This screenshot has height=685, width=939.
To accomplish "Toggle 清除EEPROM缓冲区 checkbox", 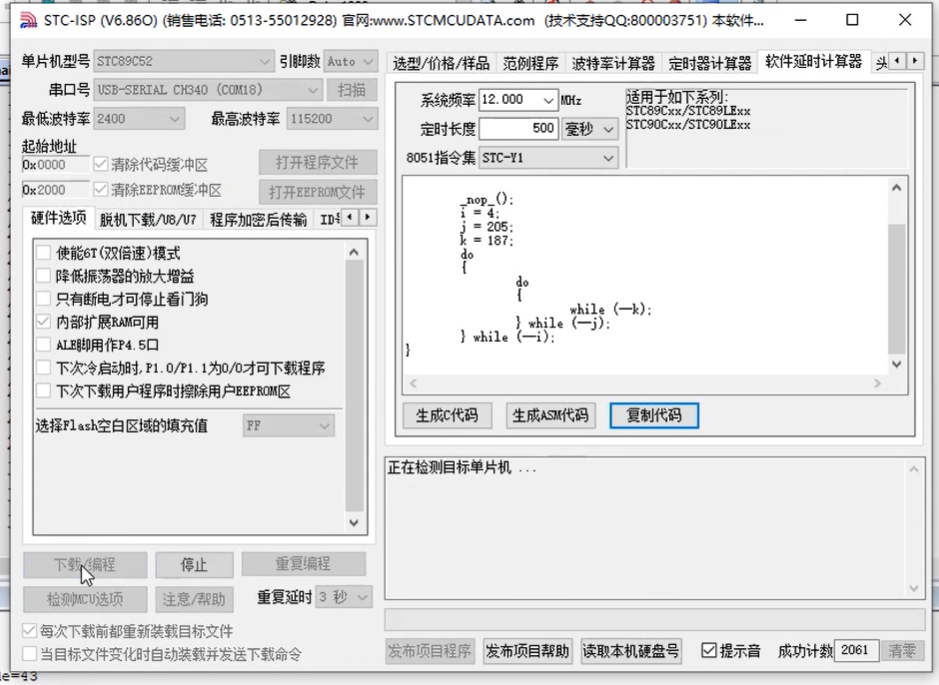I will point(101,190).
